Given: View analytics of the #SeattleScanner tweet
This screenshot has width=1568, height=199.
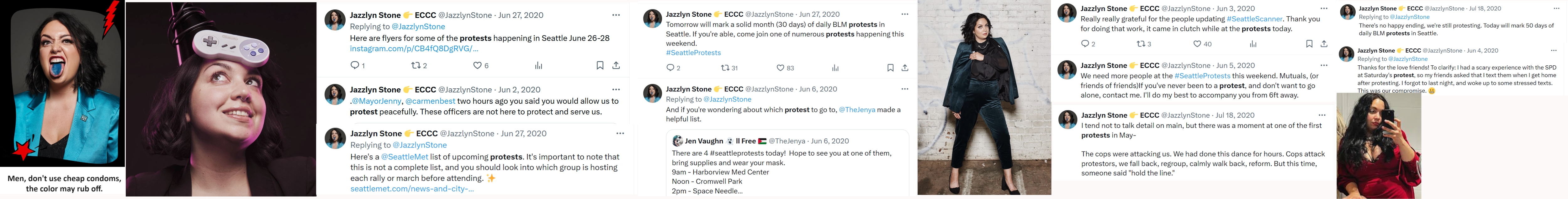Looking at the screenshot, I should tap(1253, 44).
